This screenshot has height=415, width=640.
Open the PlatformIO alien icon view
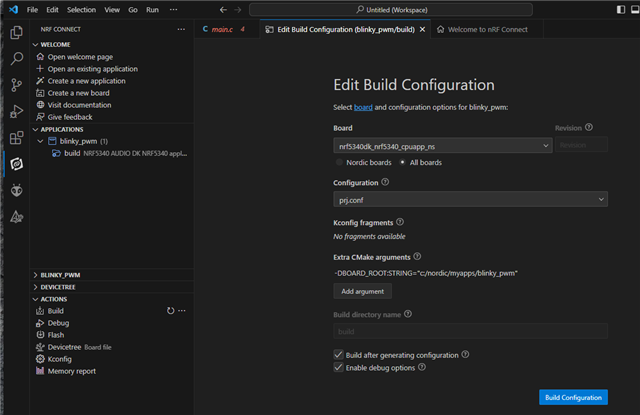tap(16, 191)
